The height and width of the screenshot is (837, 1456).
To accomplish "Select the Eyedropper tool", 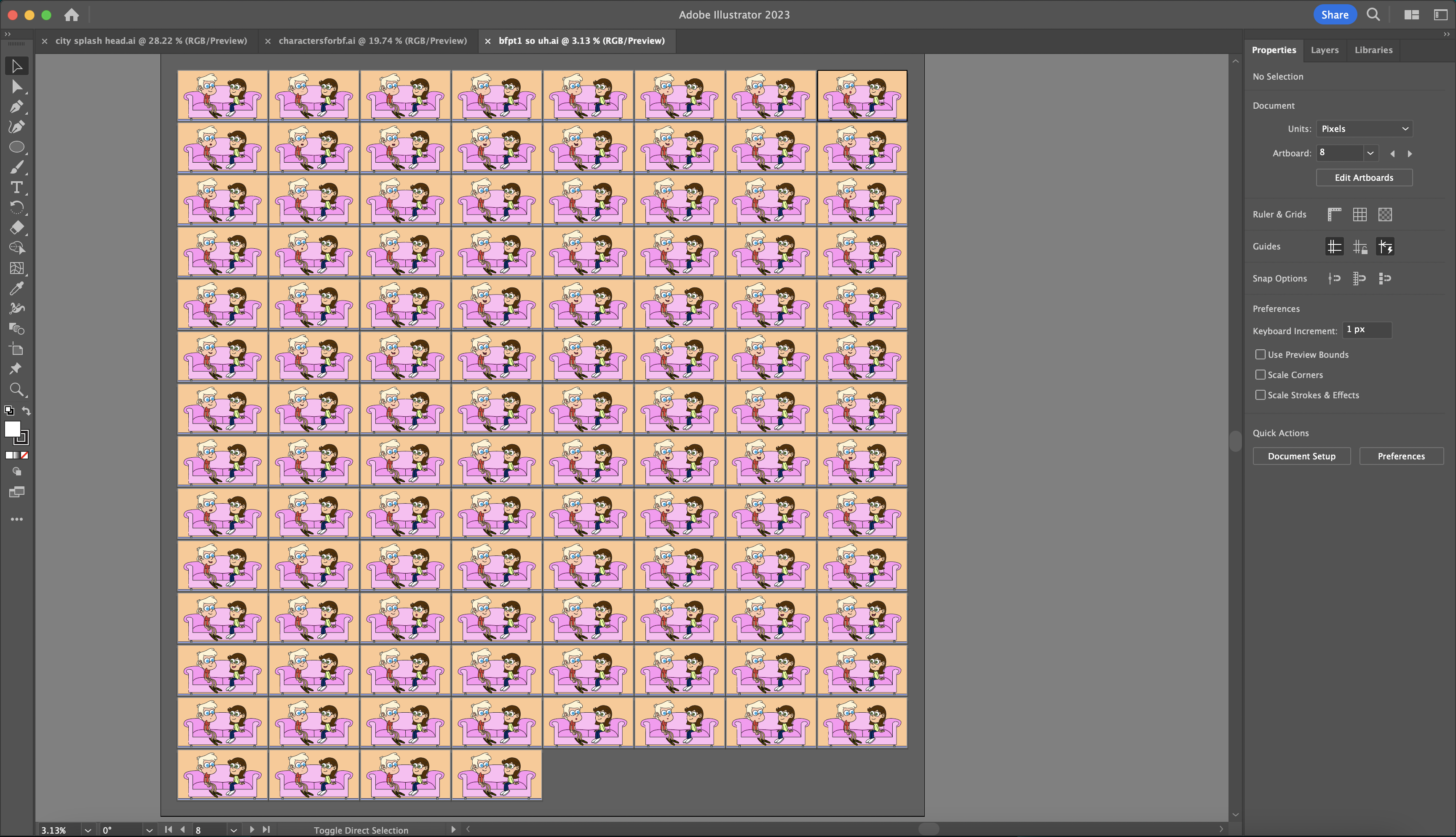I will coord(17,289).
